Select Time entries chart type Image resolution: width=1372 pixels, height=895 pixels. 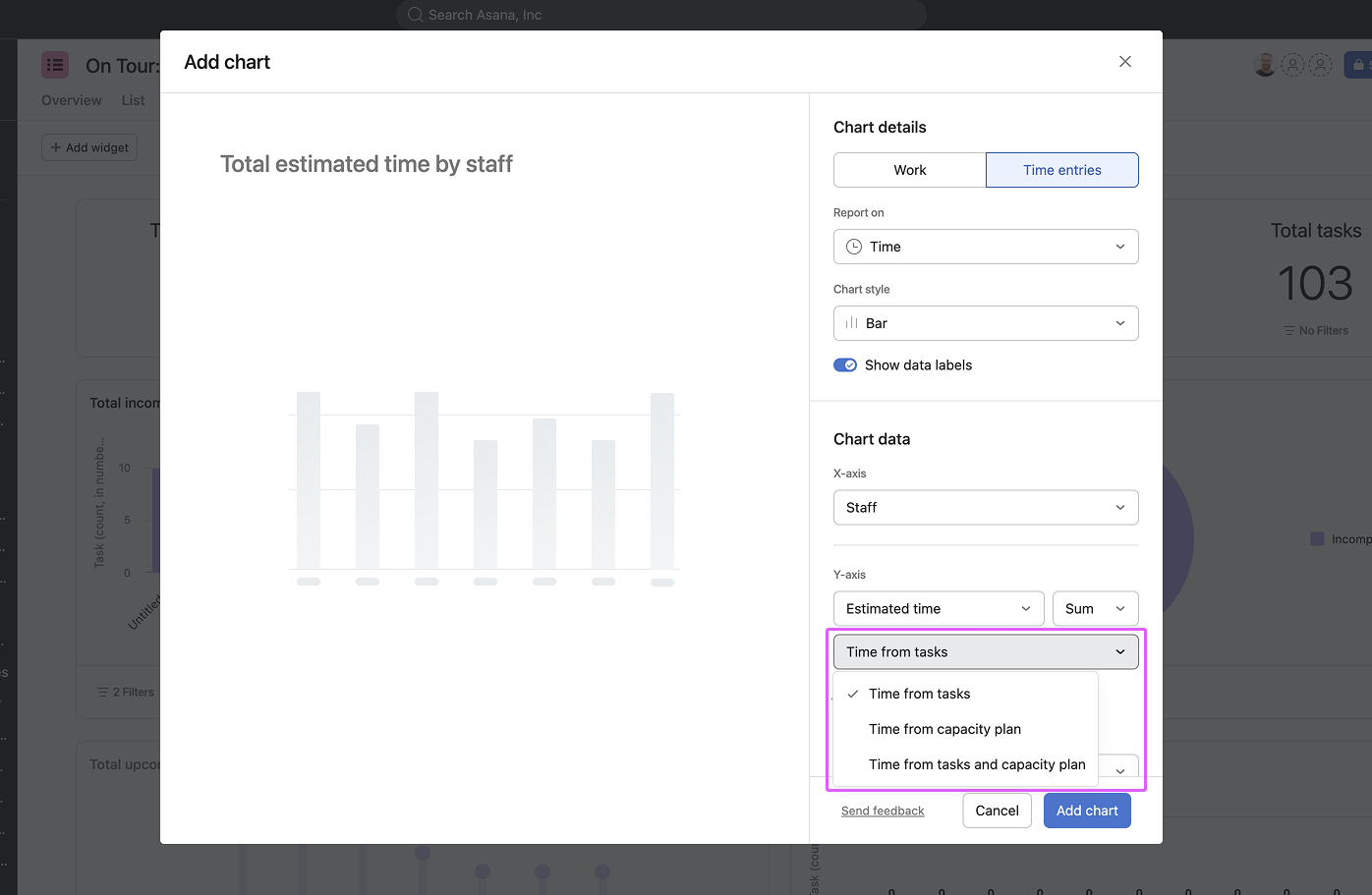coord(1061,170)
